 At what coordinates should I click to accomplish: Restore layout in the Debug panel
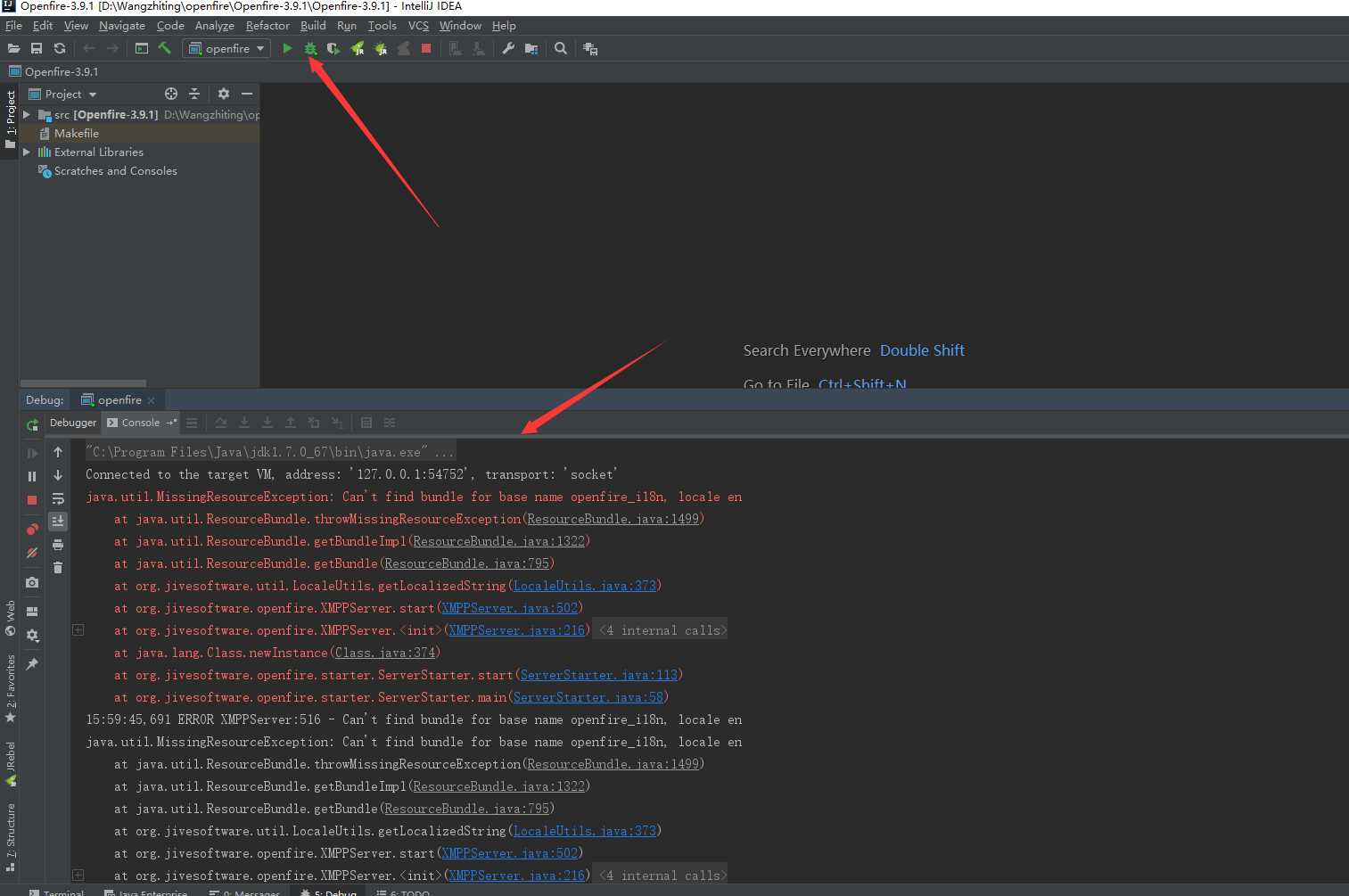click(x=32, y=612)
